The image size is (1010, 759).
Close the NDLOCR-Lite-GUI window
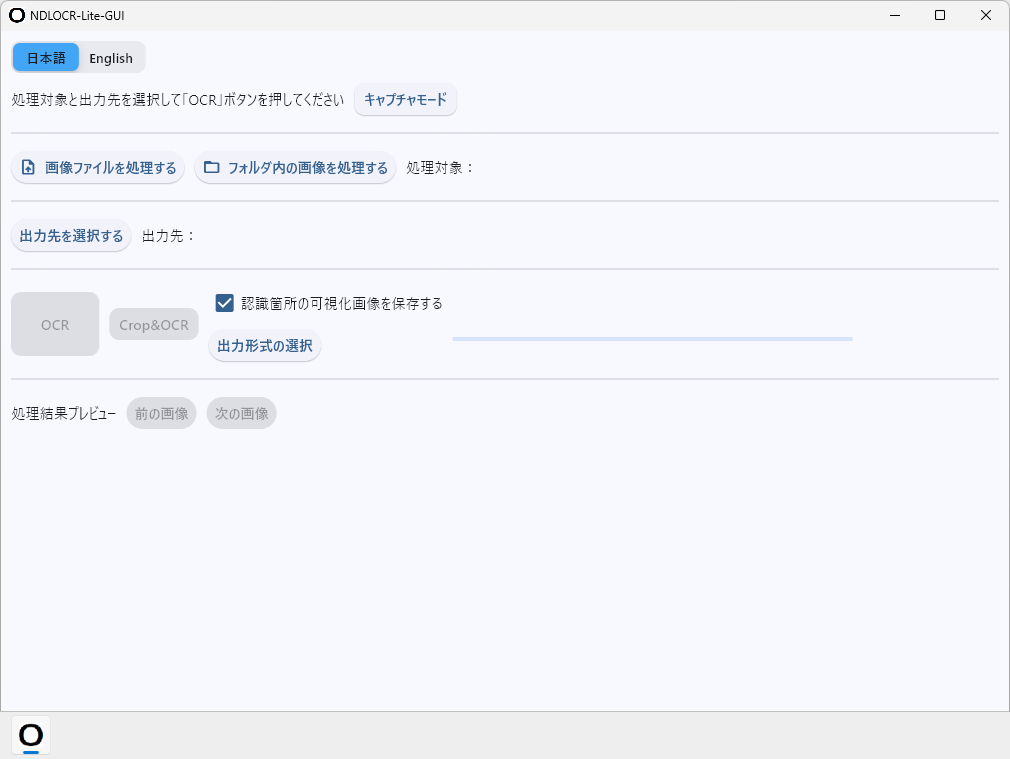pos(985,16)
